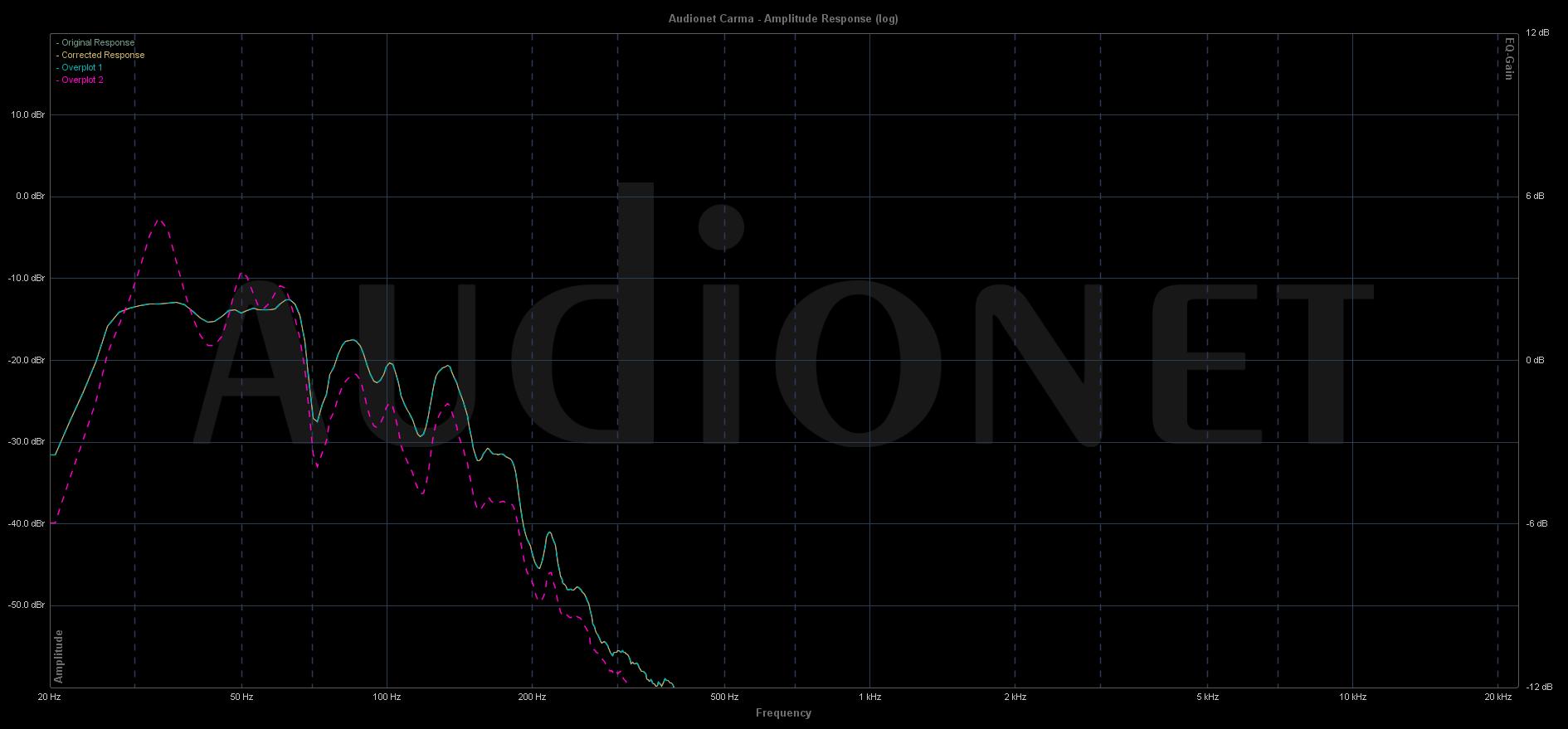
Task: Click the EQ-Gain axis label
Action: pos(1509,58)
